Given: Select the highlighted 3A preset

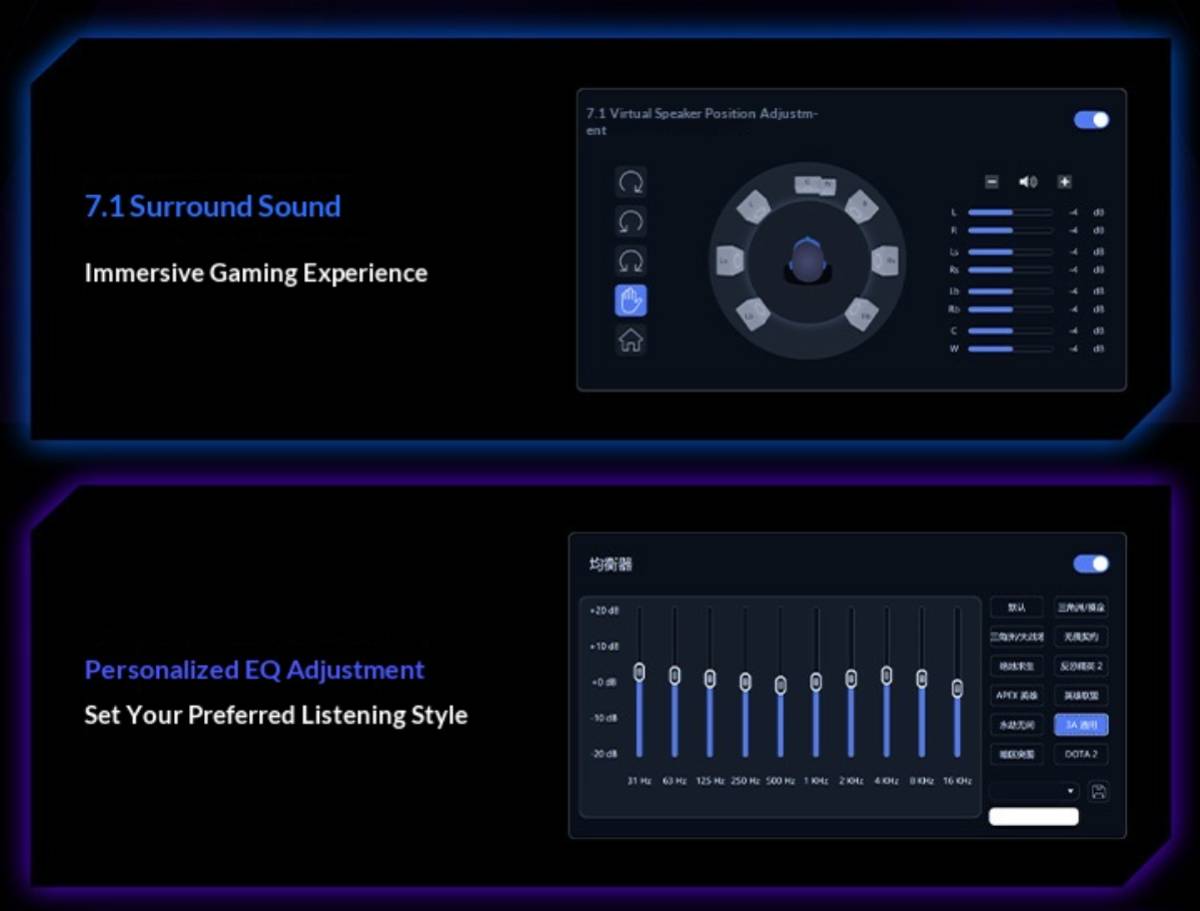Looking at the screenshot, I should [1081, 725].
